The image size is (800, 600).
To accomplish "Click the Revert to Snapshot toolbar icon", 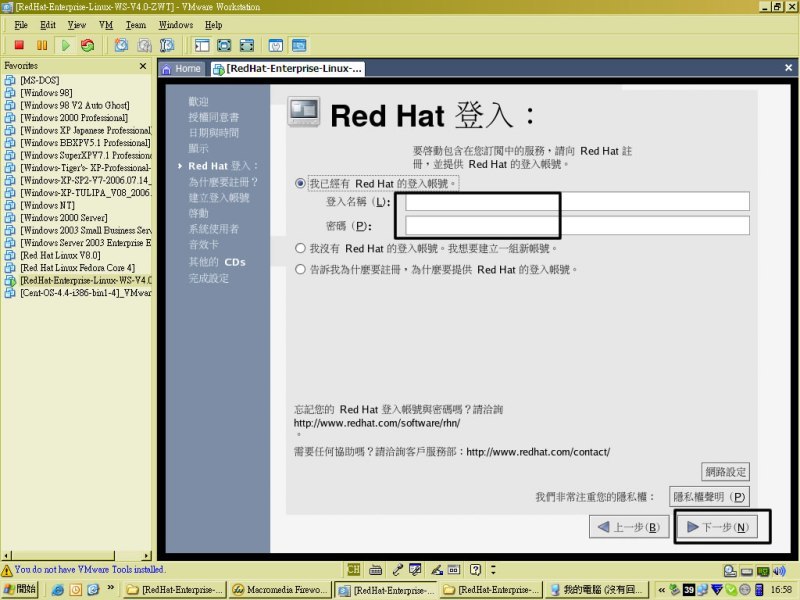I will [144, 45].
